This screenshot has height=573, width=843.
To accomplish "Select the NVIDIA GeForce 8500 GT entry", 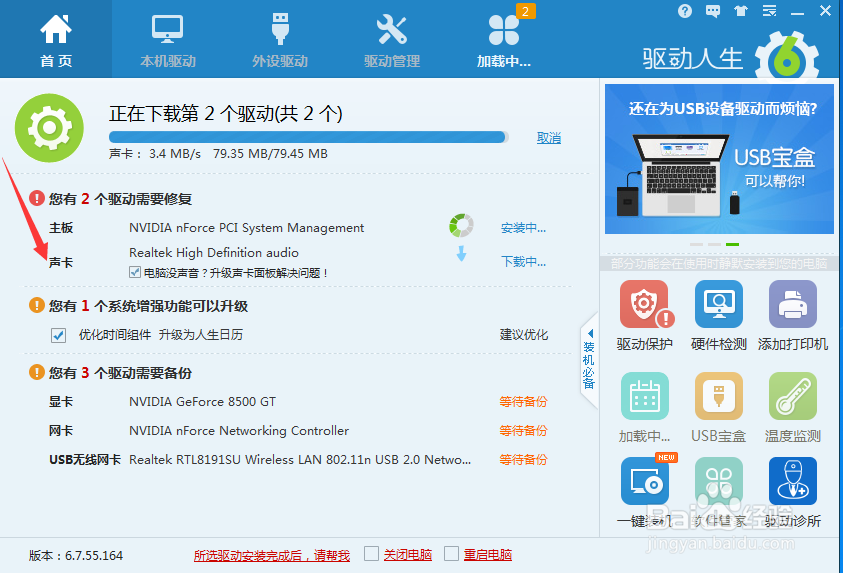I will pos(202,402).
